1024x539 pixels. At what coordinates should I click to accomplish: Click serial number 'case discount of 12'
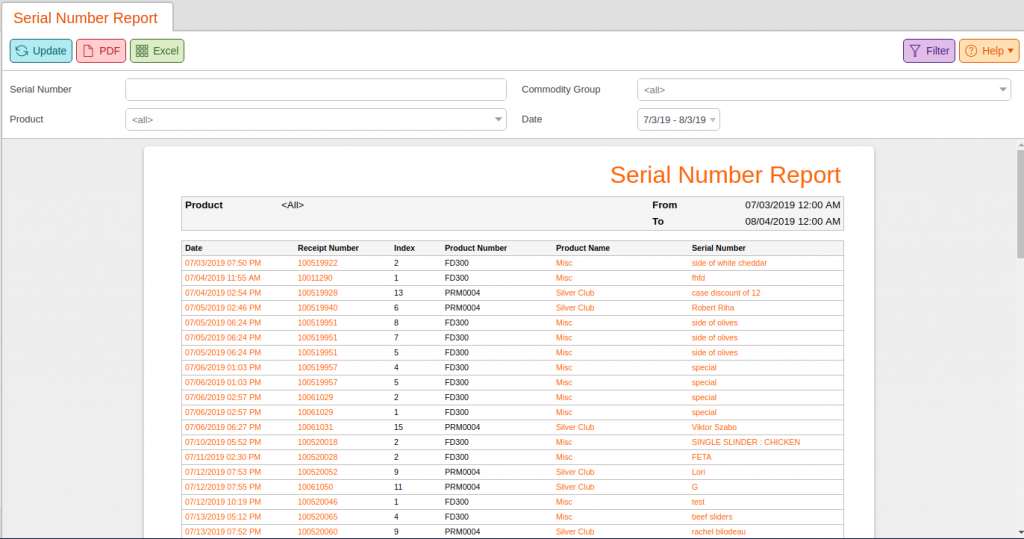[x=726, y=293]
